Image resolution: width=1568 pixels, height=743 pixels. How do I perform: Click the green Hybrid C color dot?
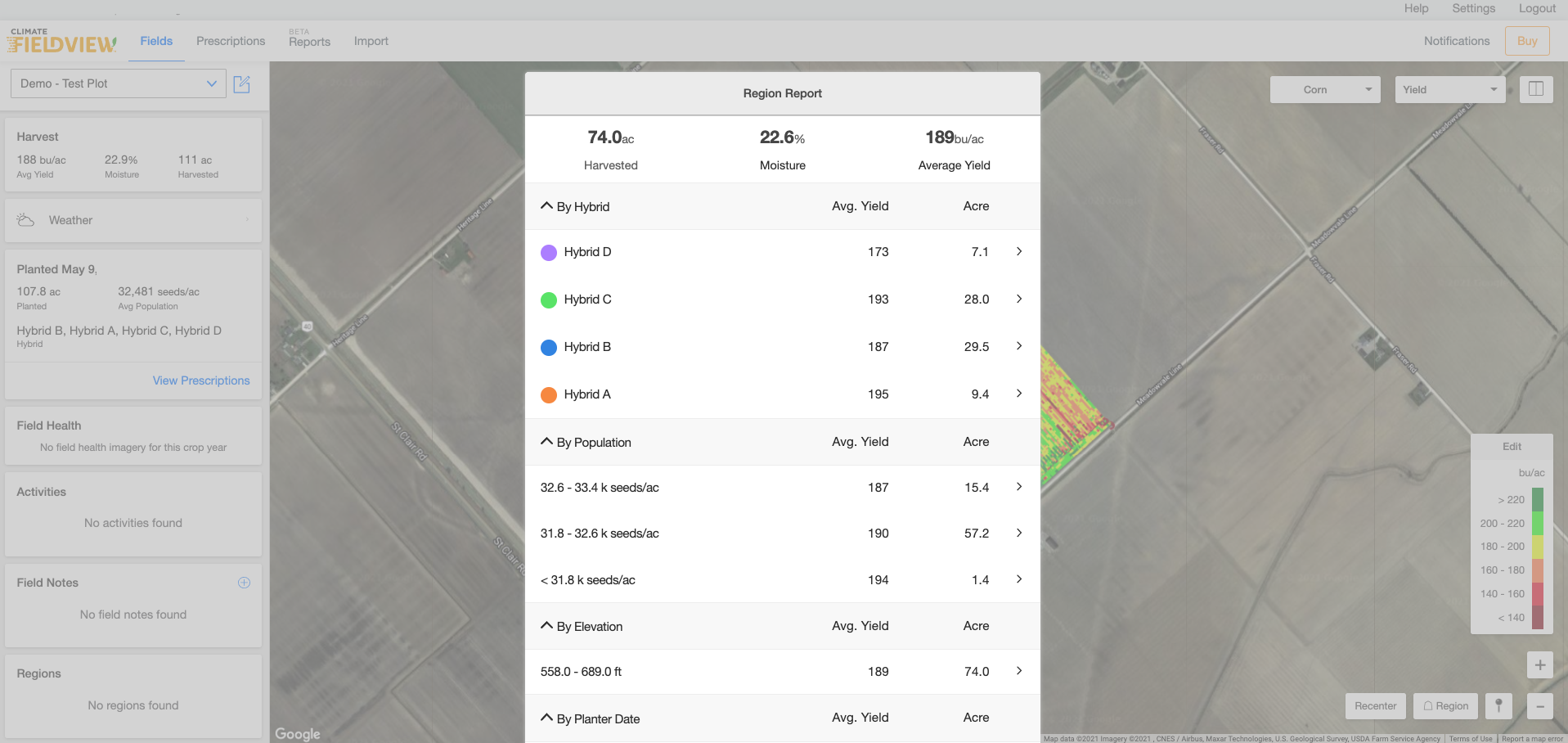[549, 300]
